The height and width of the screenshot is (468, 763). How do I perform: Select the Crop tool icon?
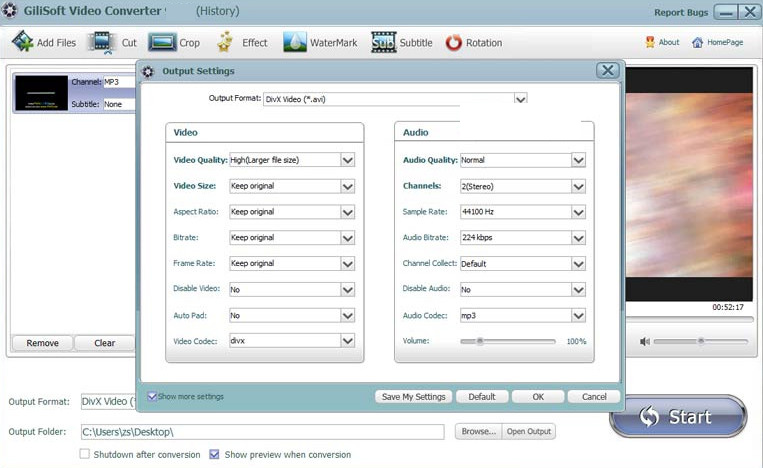point(163,42)
